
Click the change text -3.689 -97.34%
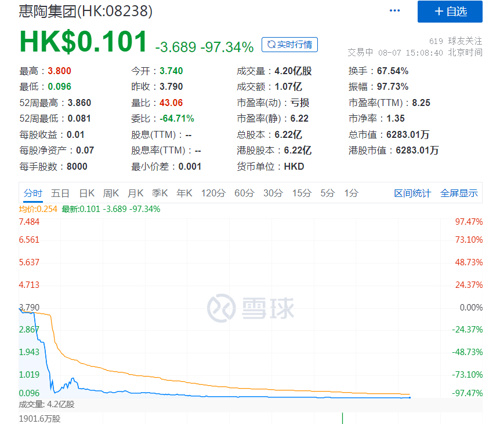(204, 47)
